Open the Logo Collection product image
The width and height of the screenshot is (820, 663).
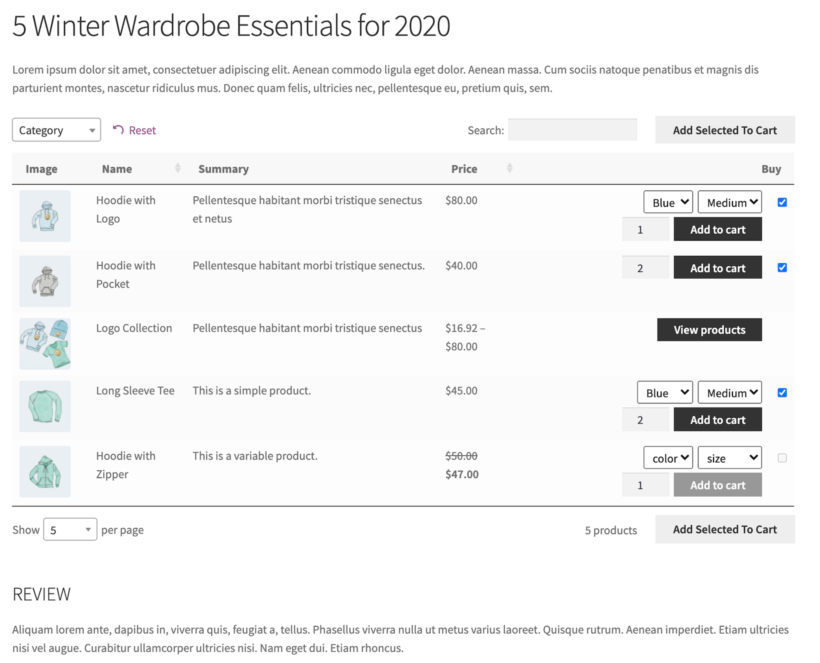tap(44, 341)
